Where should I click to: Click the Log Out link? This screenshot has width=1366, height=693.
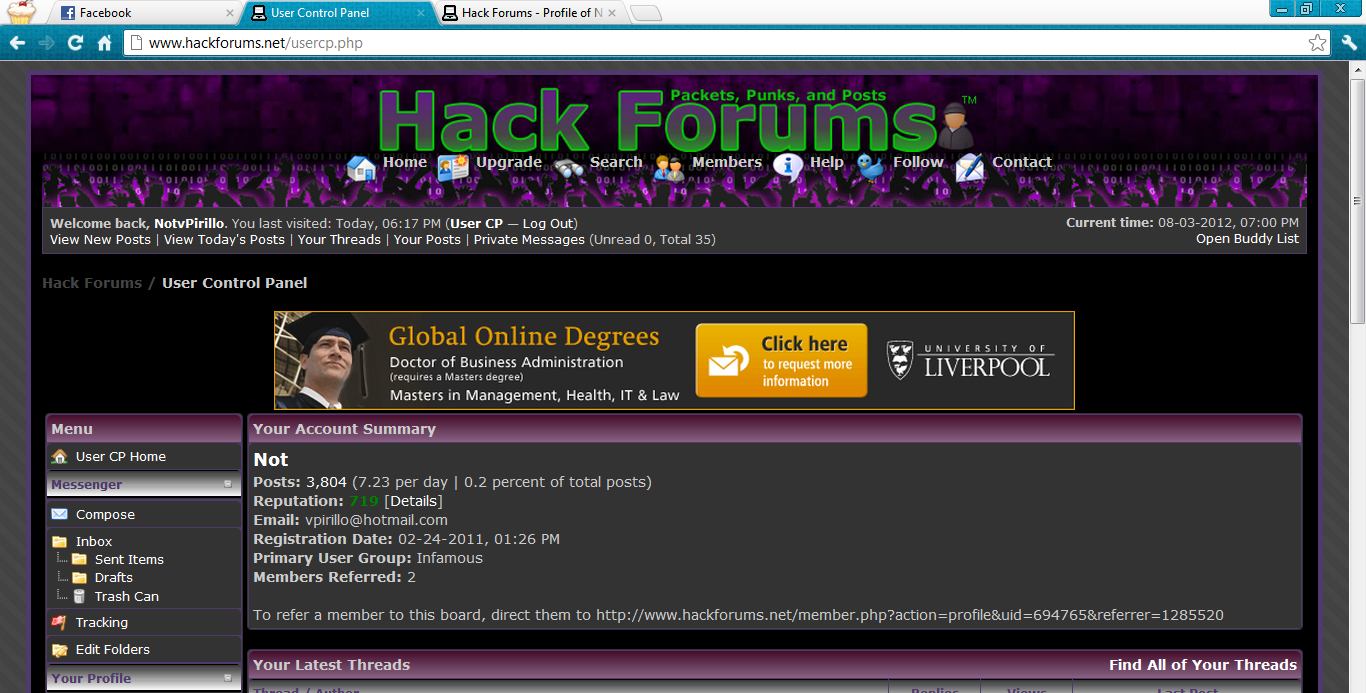[548, 223]
